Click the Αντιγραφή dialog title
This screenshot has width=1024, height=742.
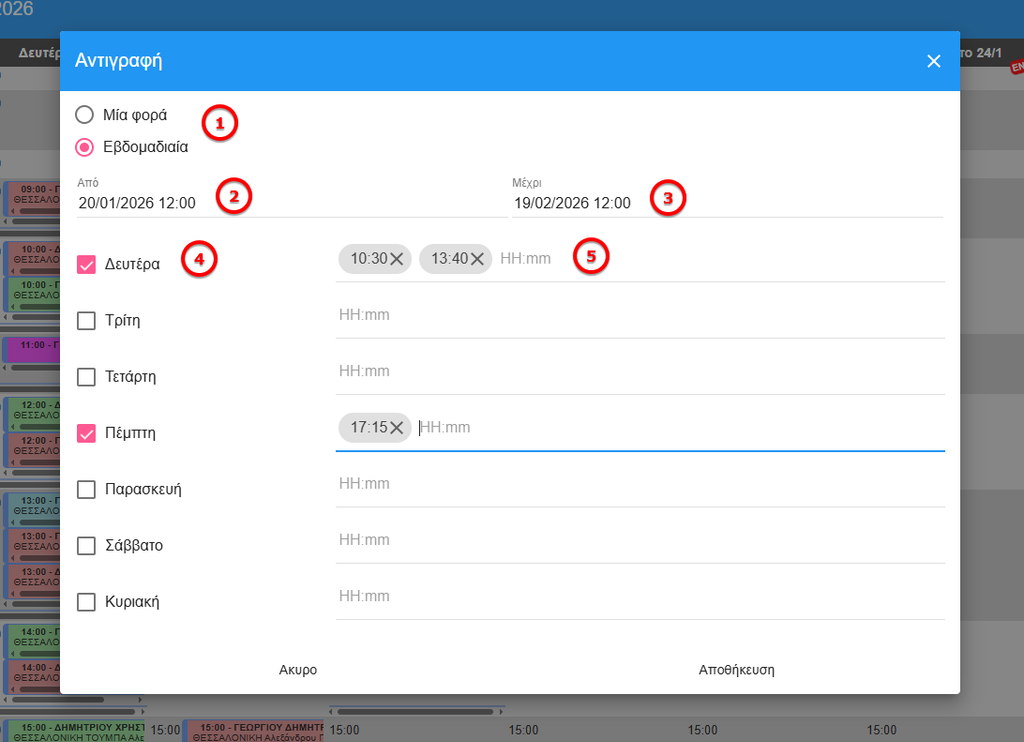tap(118, 60)
